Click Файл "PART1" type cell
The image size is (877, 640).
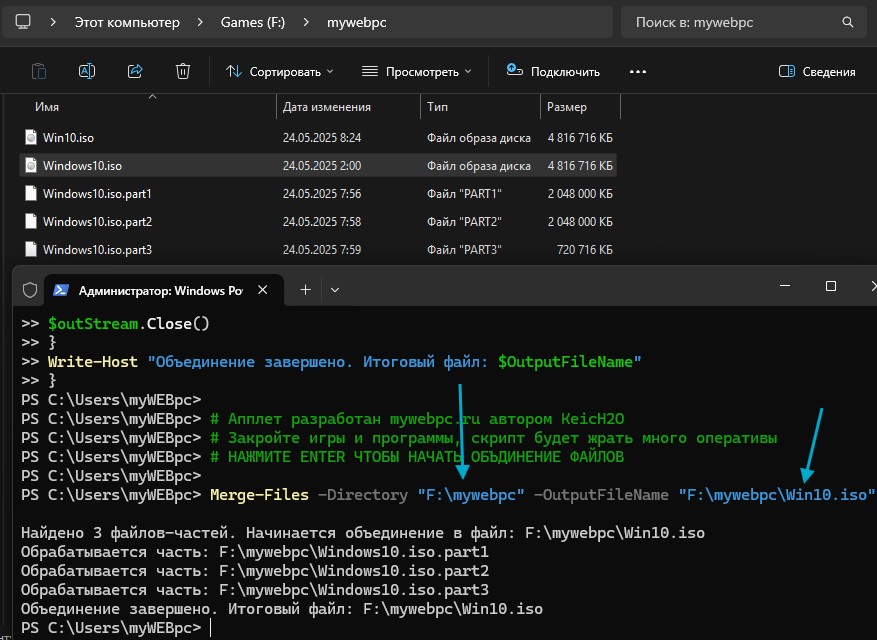(x=464, y=194)
